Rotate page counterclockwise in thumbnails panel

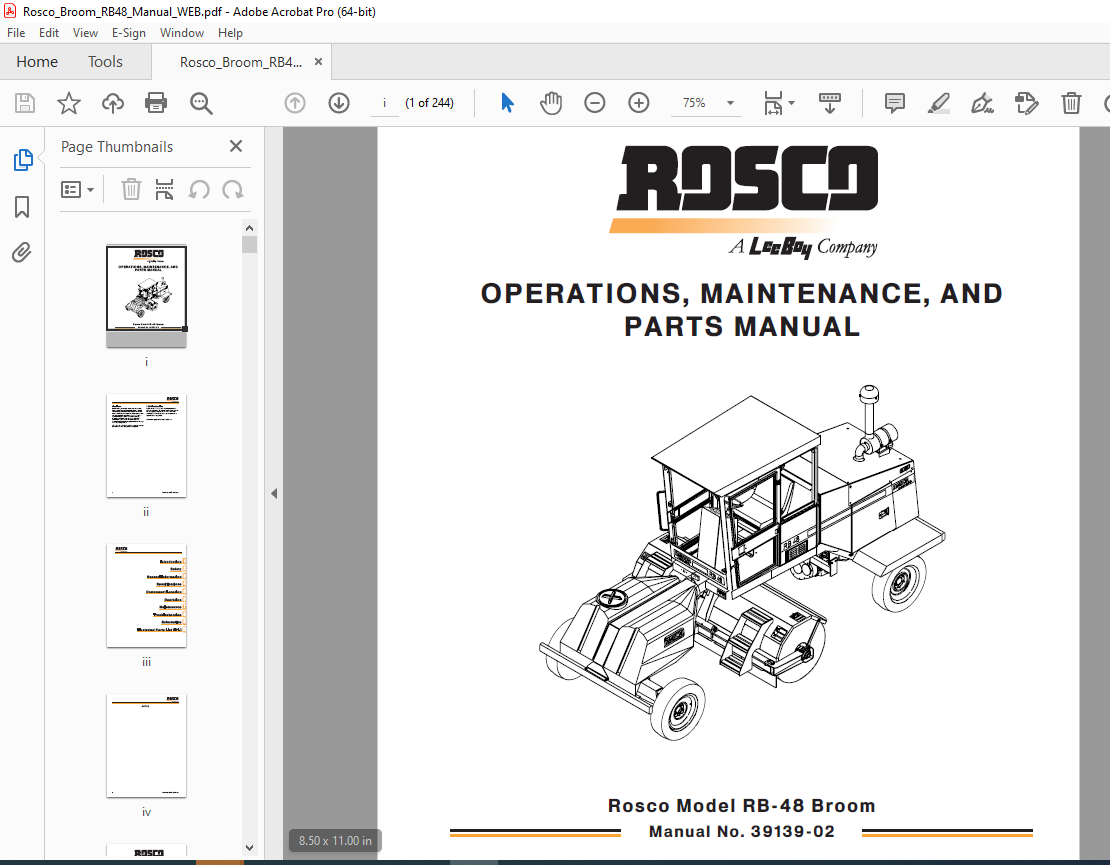199,190
